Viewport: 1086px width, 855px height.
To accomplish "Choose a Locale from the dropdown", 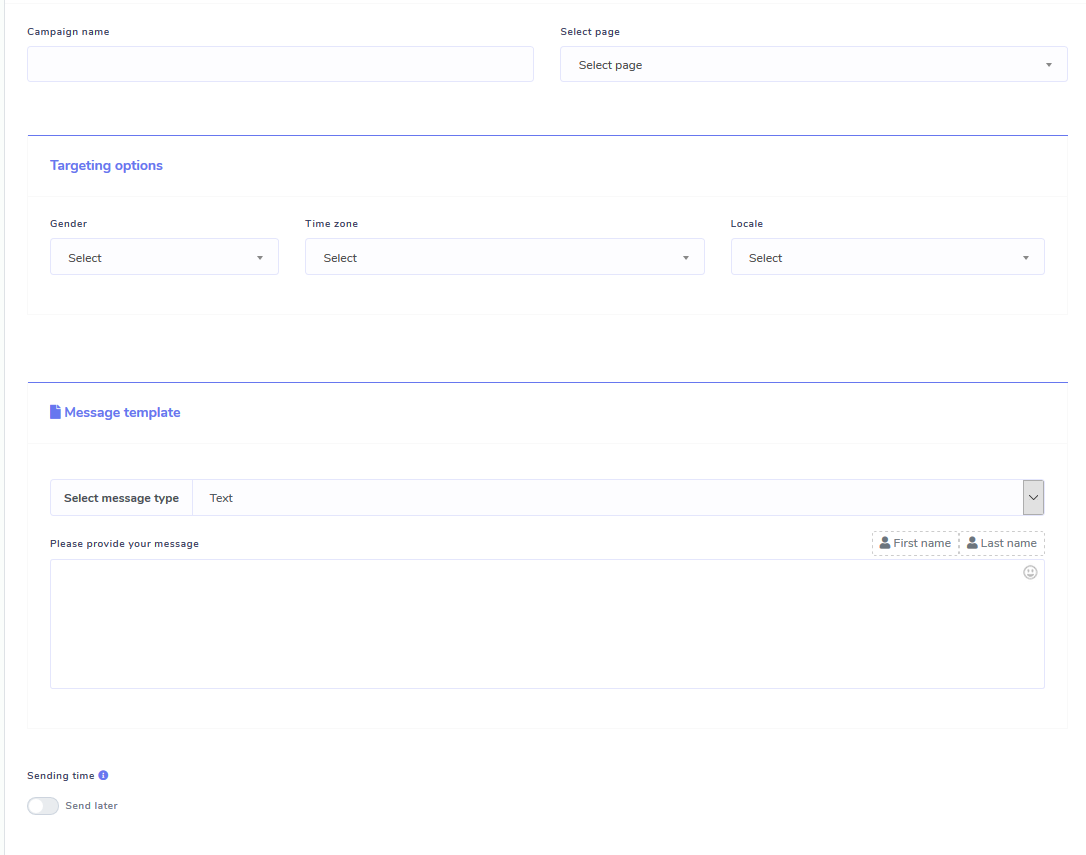I will tap(888, 257).
